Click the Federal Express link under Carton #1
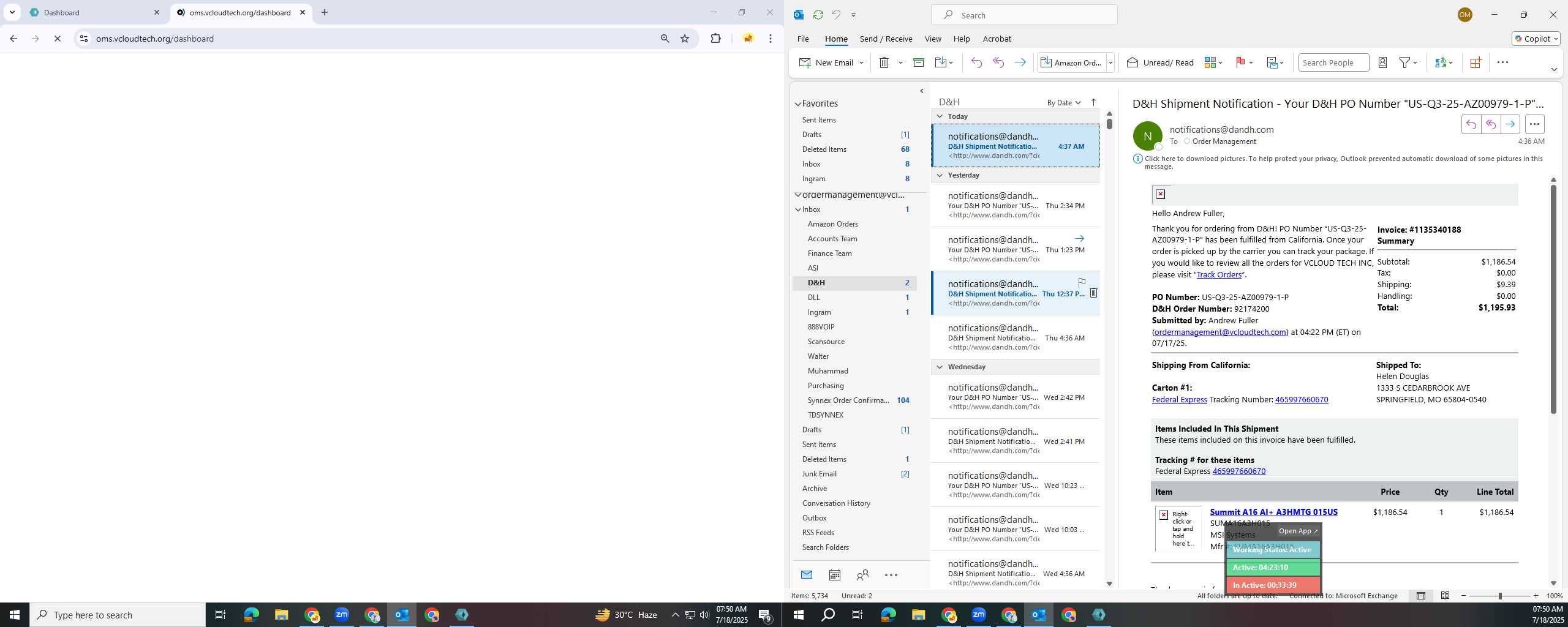 1179,399
